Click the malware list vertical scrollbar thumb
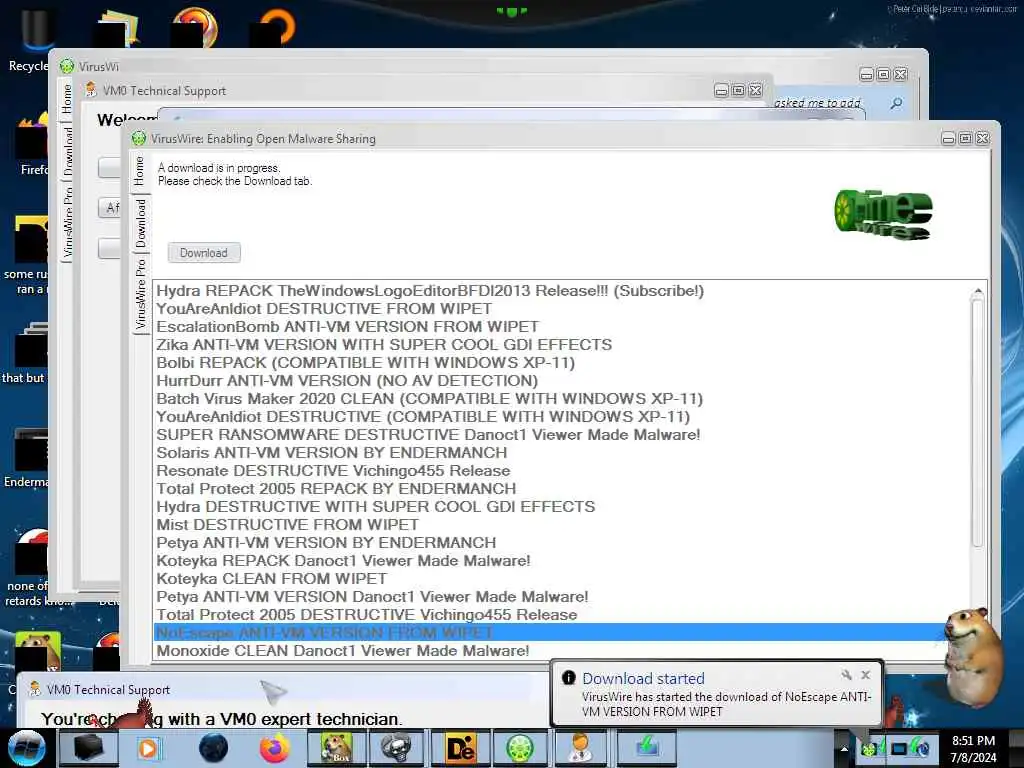The width and height of the screenshot is (1024, 768). [978, 423]
